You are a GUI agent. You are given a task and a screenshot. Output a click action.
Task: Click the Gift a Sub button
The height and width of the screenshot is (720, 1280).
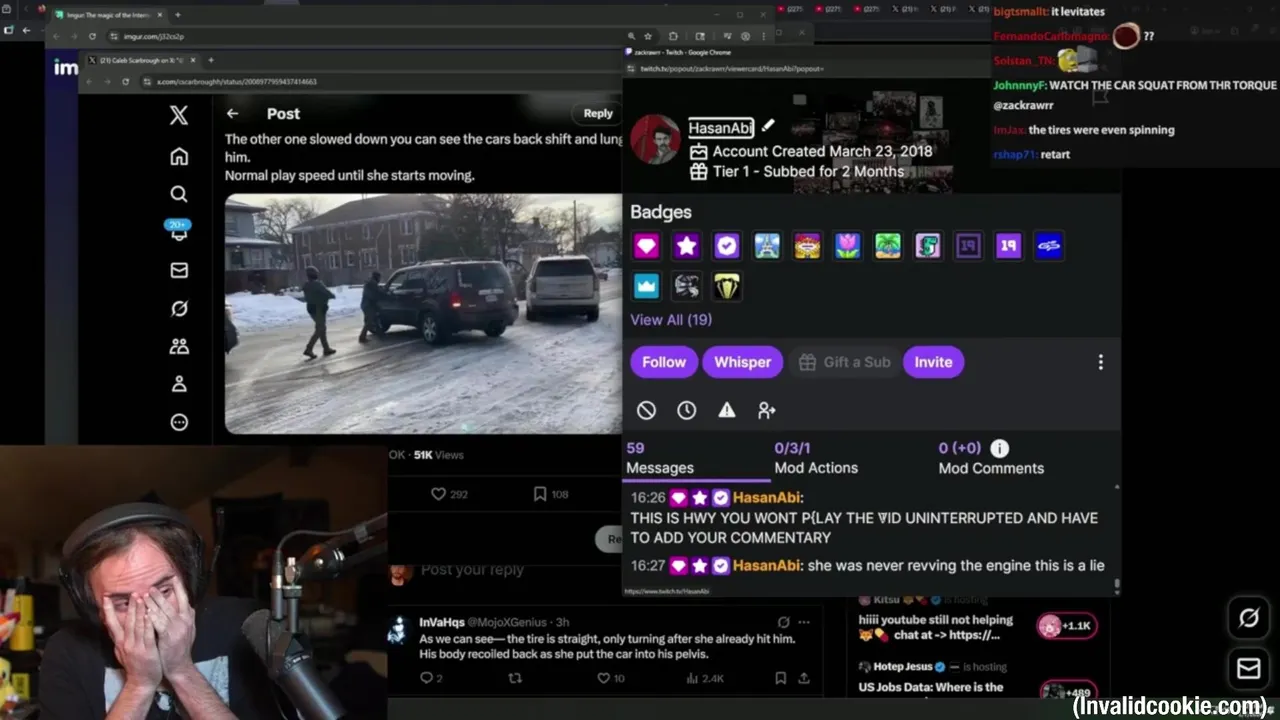(845, 362)
